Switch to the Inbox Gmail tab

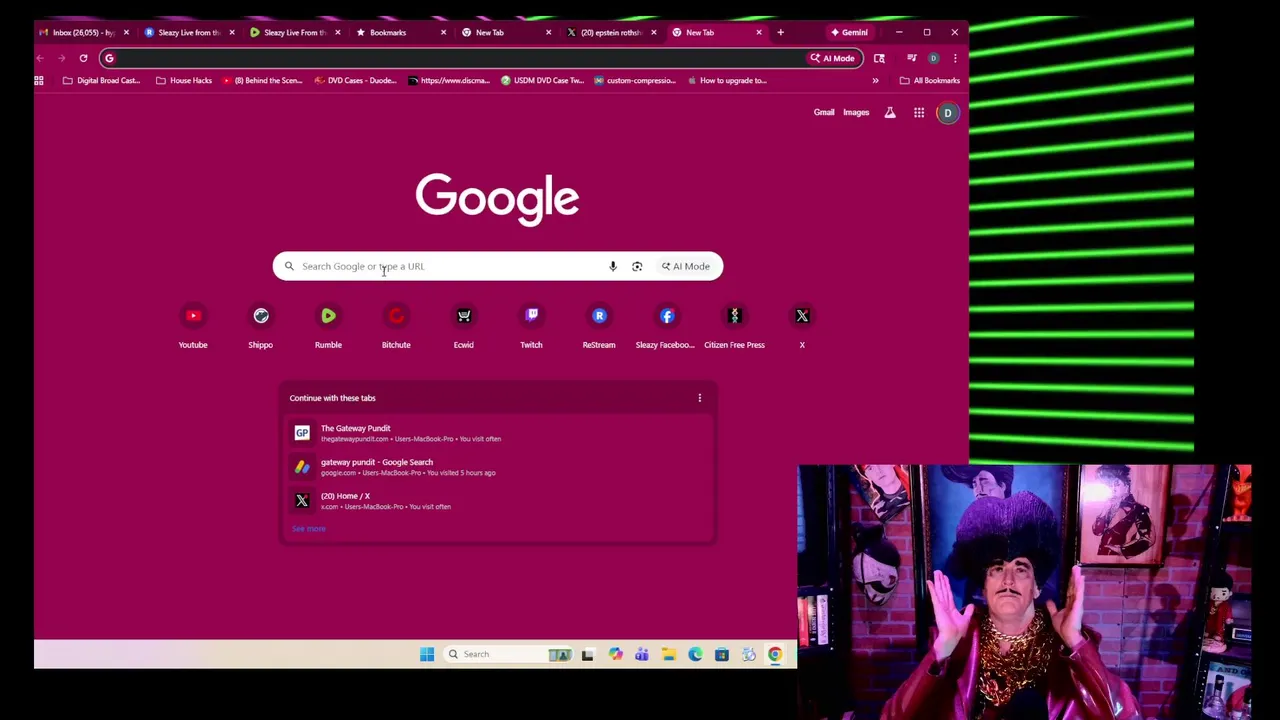84,32
